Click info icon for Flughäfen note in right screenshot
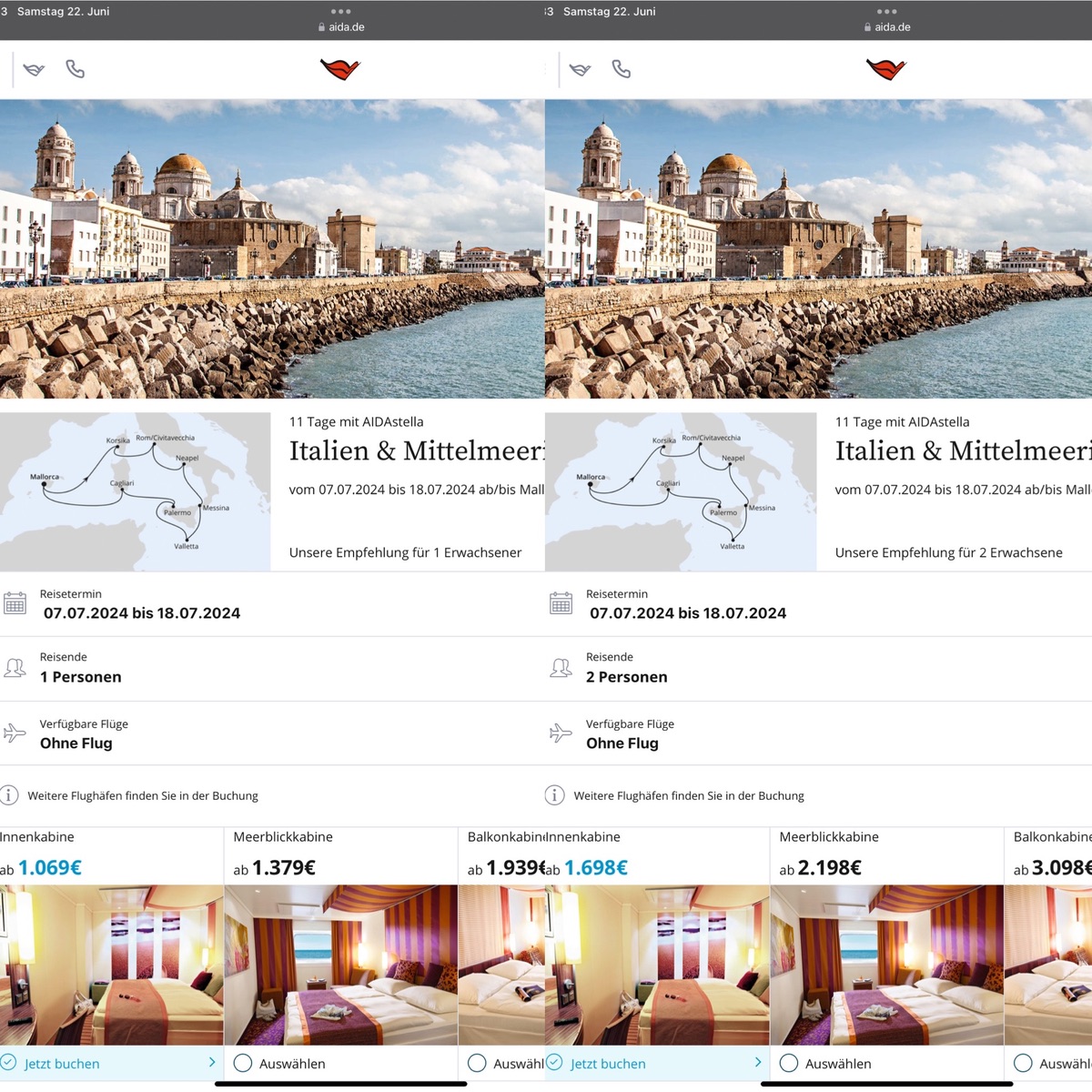 coord(554,795)
